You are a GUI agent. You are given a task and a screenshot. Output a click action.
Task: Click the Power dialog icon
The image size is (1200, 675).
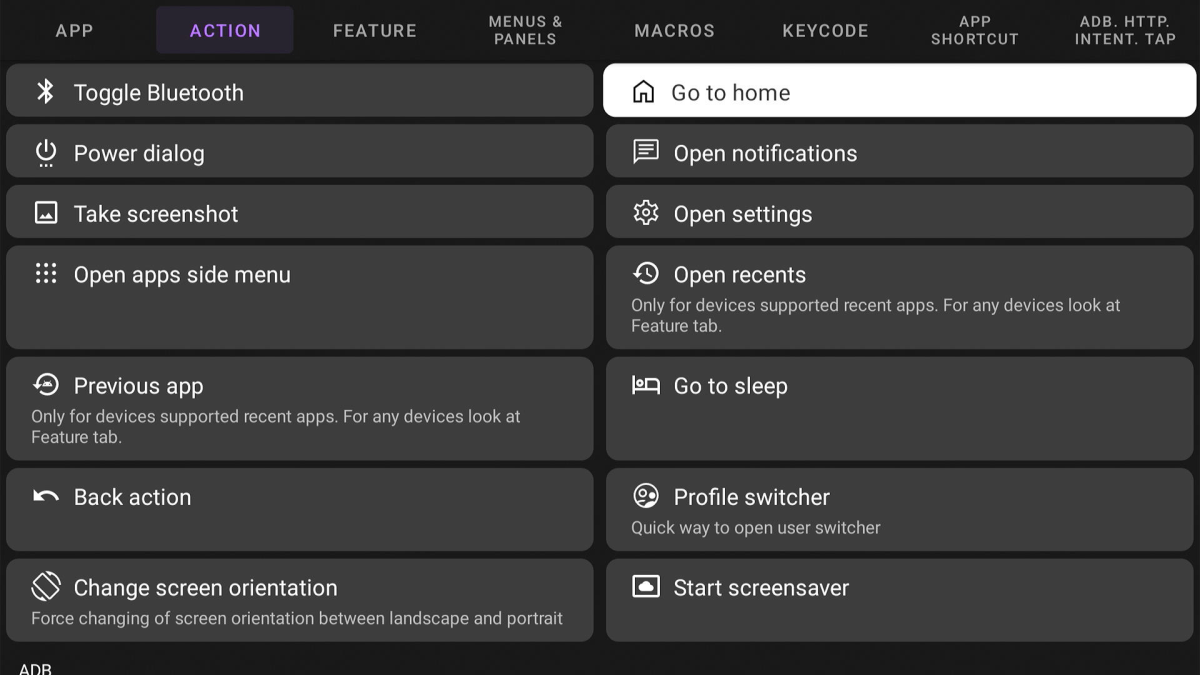tap(46, 153)
